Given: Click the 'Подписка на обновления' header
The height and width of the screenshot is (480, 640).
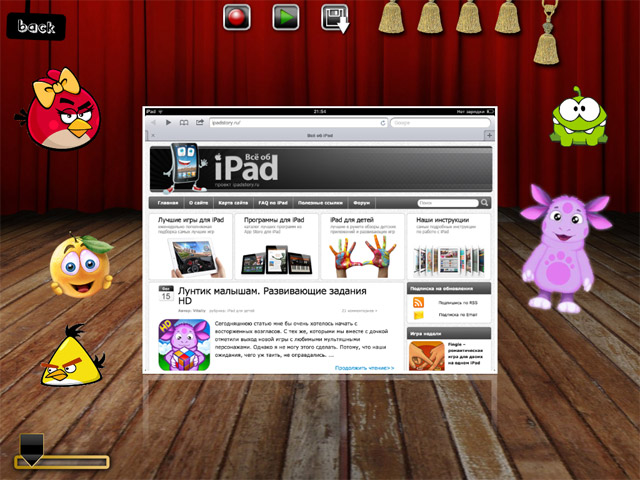Looking at the screenshot, I should tap(449, 288).
